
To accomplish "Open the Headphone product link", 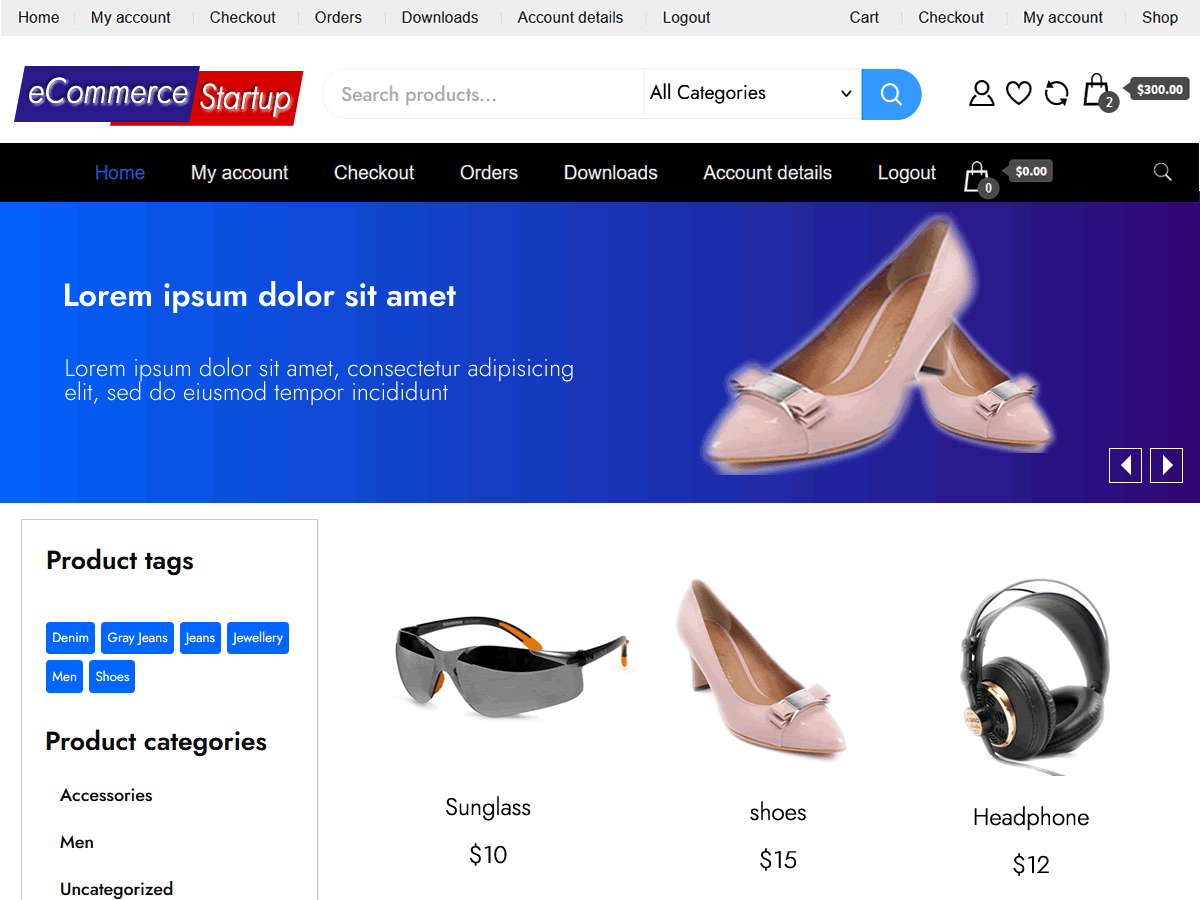I will (1030, 817).
